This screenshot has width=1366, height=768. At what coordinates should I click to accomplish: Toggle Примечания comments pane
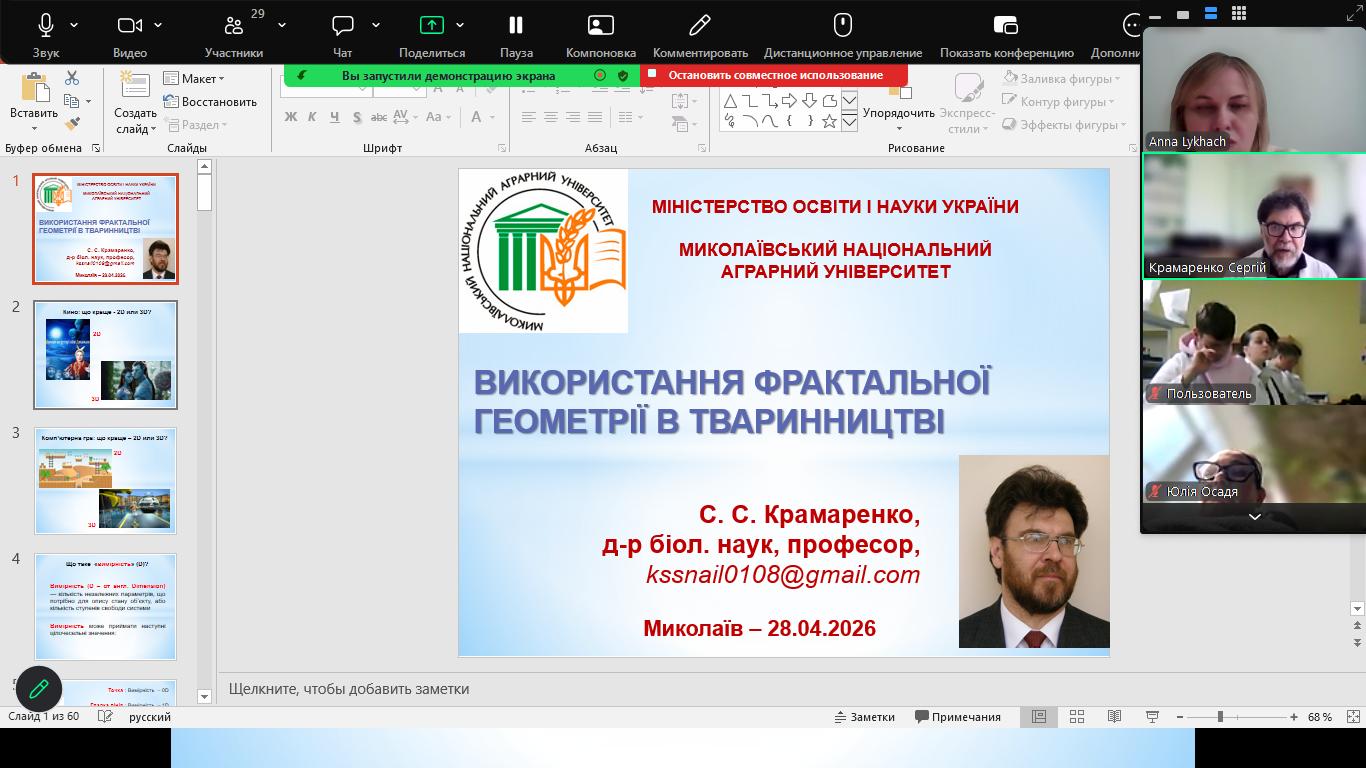click(957, 717)
